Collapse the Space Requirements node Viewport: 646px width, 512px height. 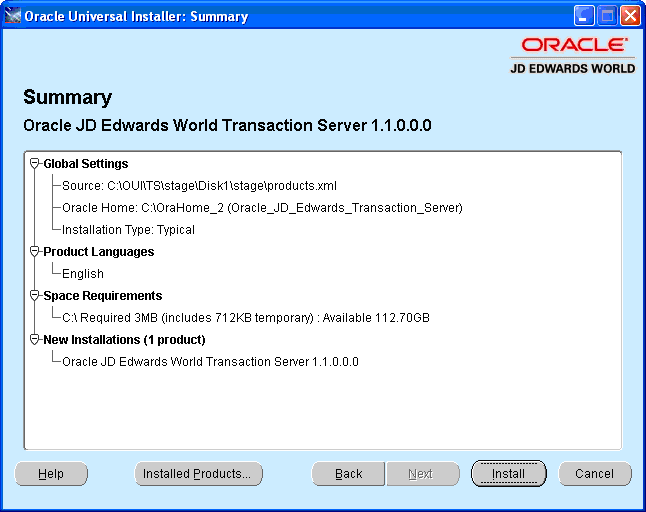click(35, 295)
